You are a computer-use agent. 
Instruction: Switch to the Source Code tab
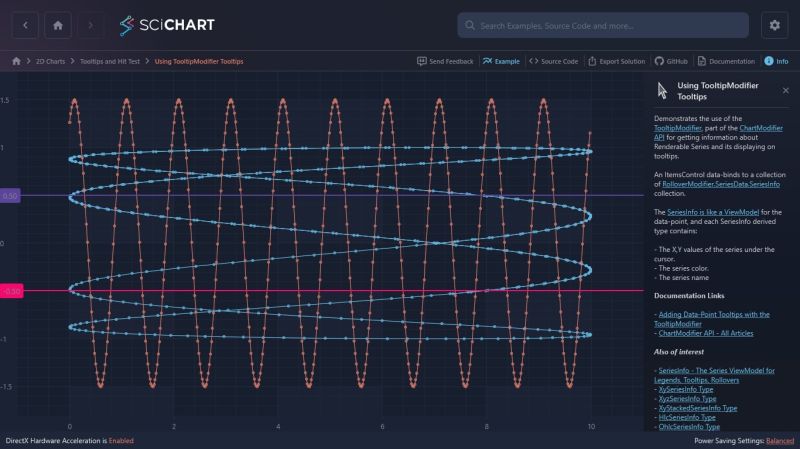click(554, 61)
